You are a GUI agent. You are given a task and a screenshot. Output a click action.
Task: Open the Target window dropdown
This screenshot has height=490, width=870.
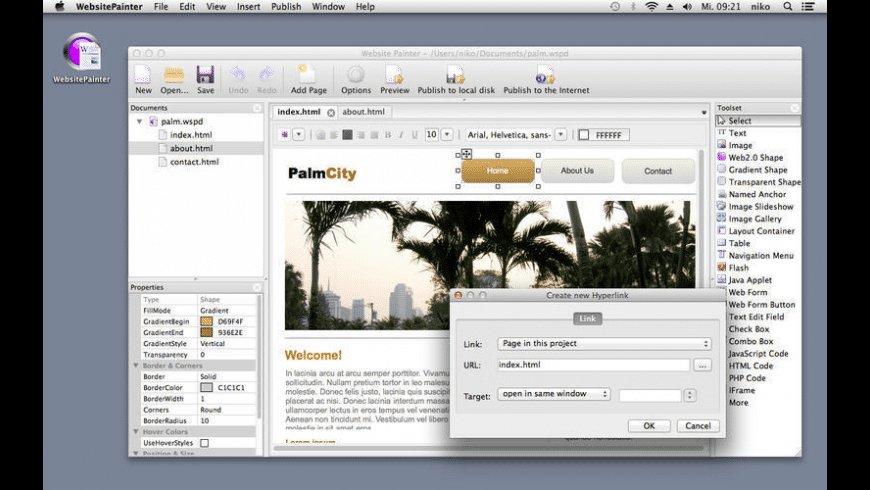pos(554,394)
